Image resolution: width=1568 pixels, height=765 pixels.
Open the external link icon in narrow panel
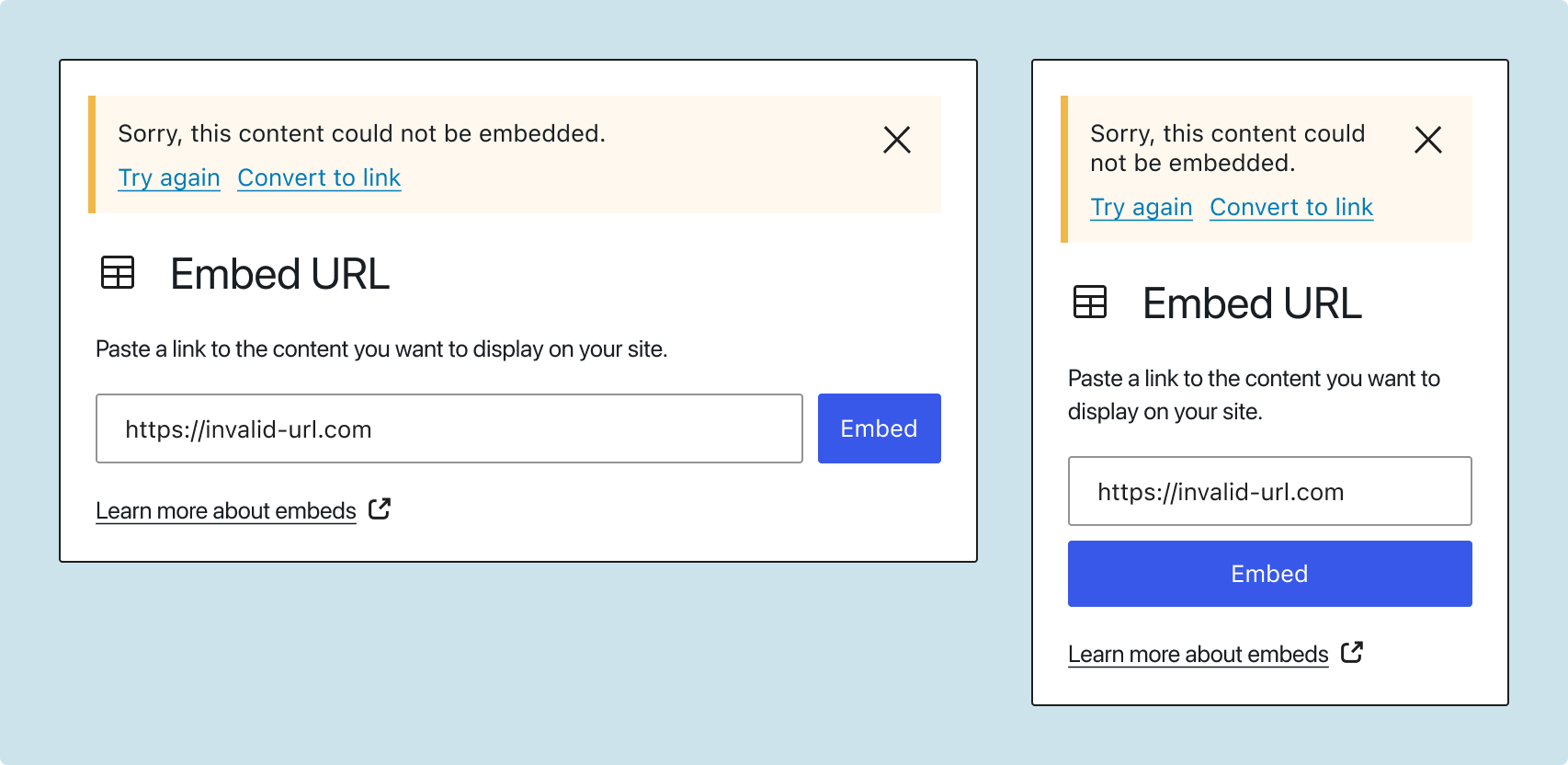point(1352,652)
